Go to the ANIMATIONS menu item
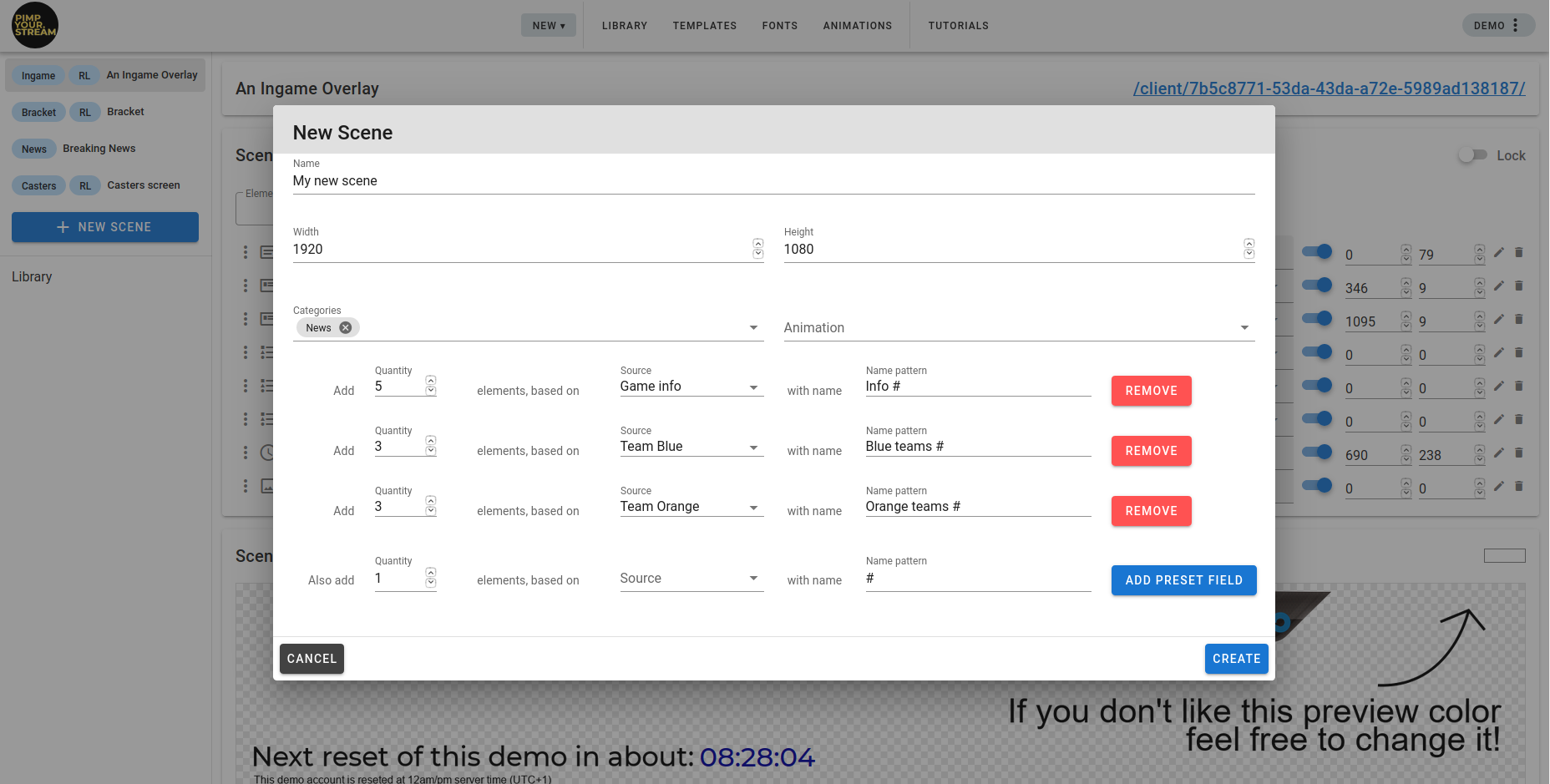1550x784 pixels. [x=857, y=26]
